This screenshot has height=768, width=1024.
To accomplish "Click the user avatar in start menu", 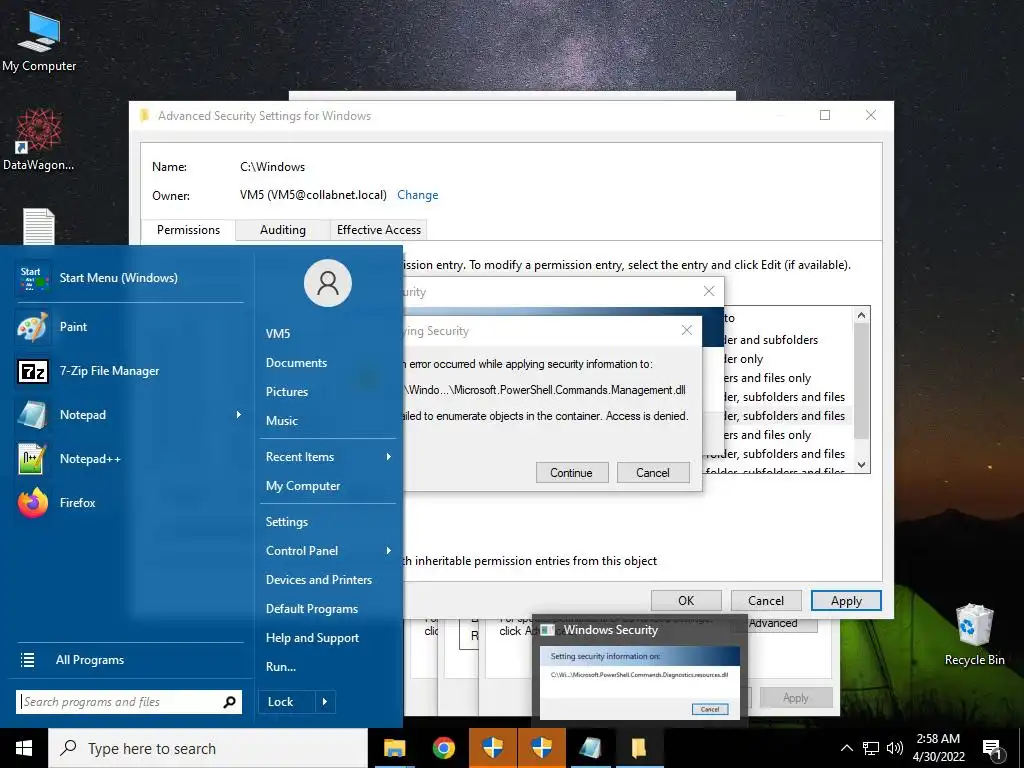I will (x=327, y=283).
